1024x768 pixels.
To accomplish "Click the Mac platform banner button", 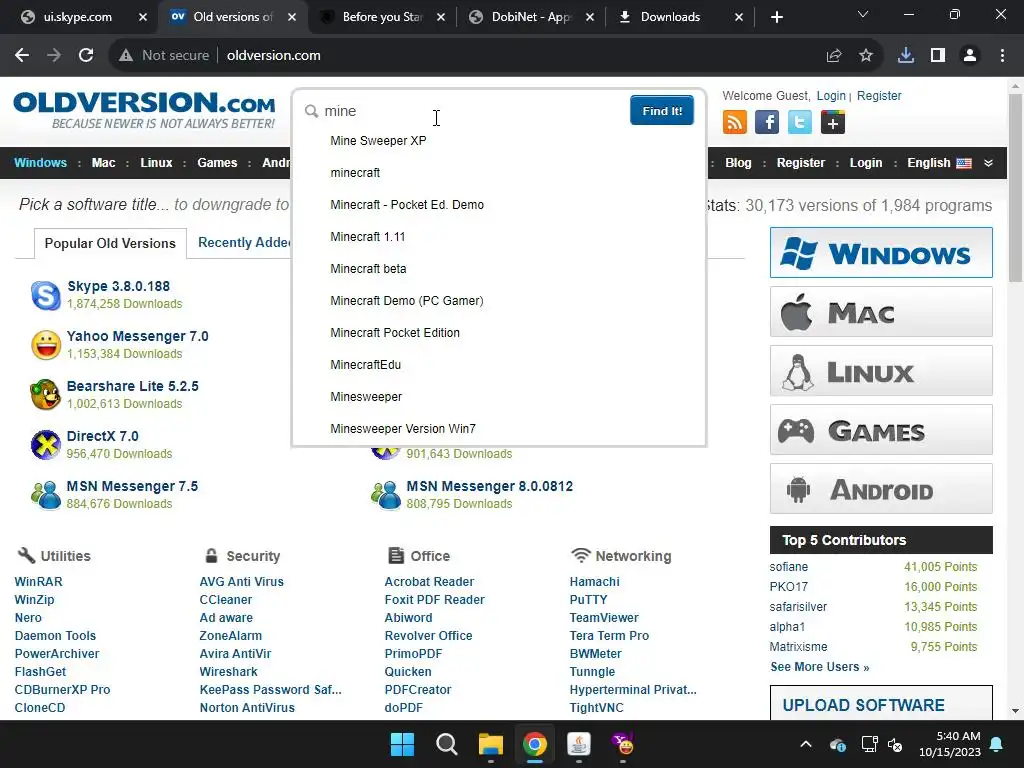I will pyautogui.click(x=881, y=312).
